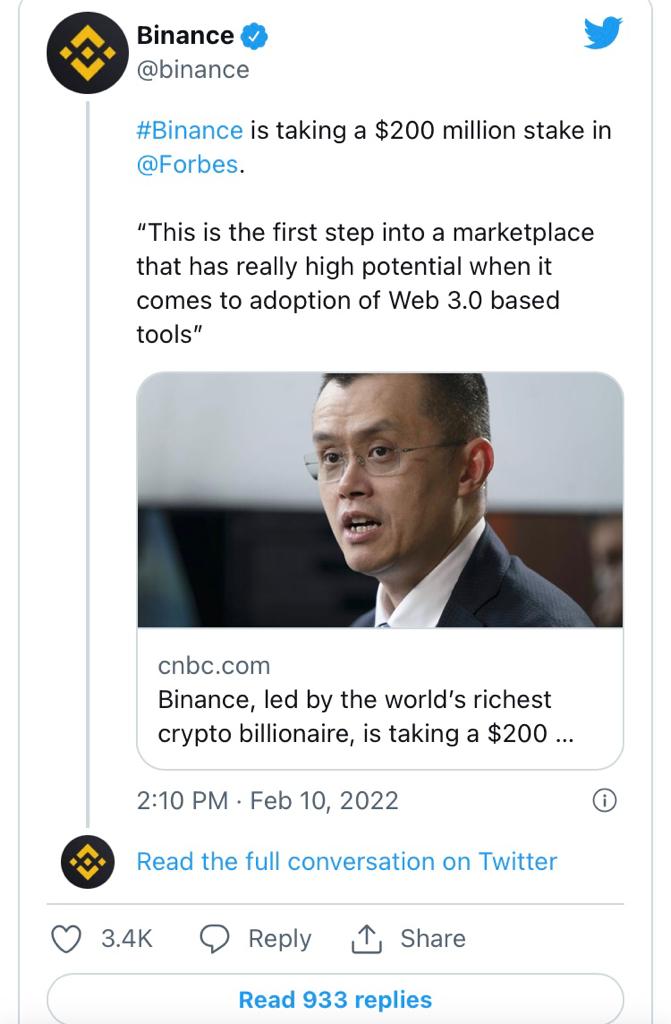Visit the @Forbes mention
Screen dimensions: 671x1024
187,164
